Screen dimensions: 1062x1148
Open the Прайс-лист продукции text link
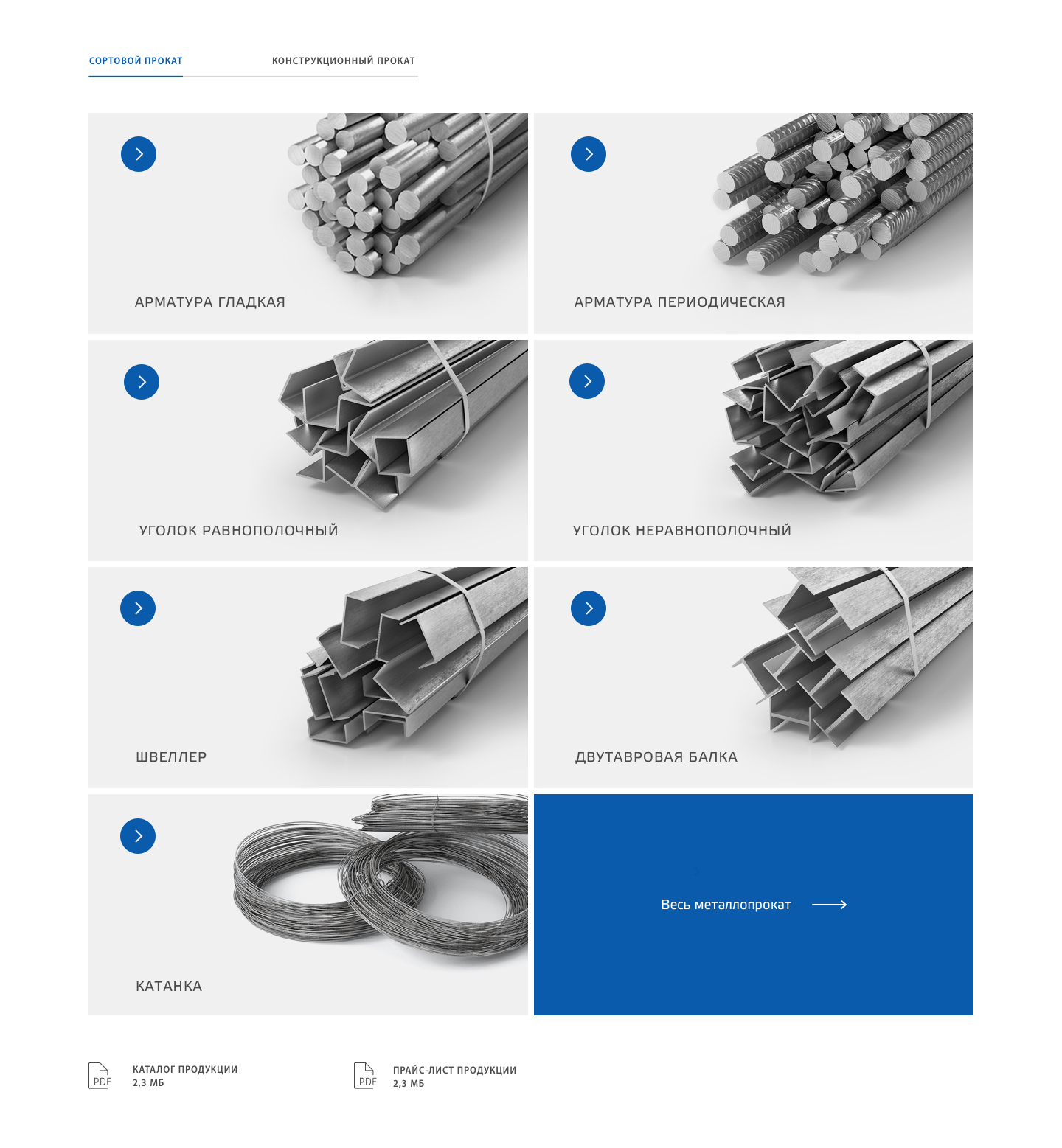[454, 1070]
